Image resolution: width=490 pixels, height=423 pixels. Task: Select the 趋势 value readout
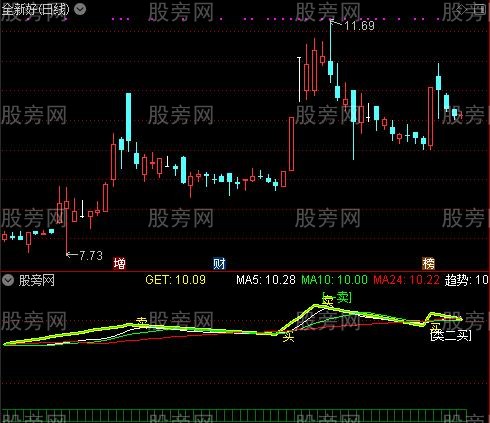tap(467, 280)
